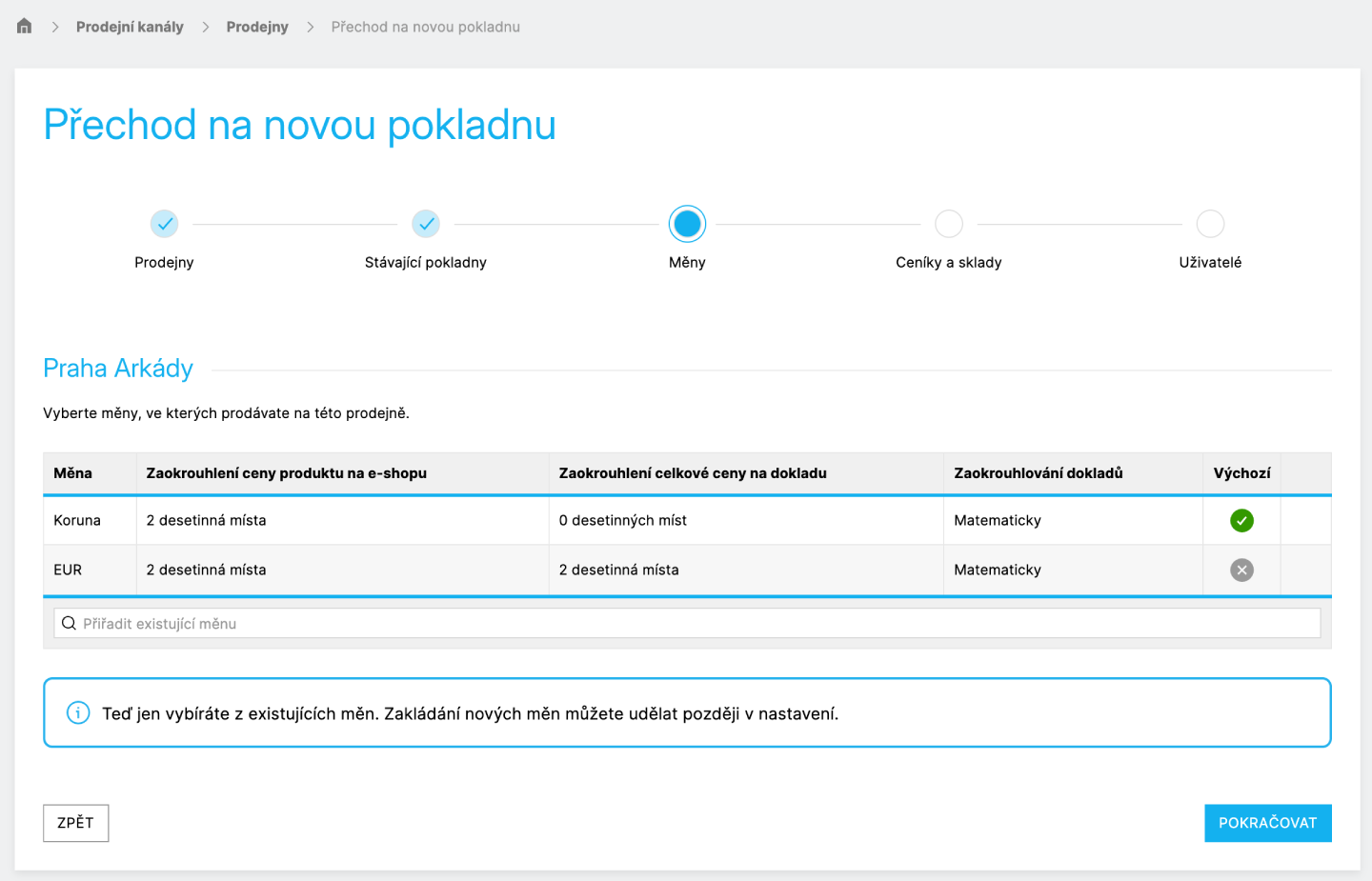Click the completed Prodejny step checkmark
The image size is (1372, 881).
point(164,224)
